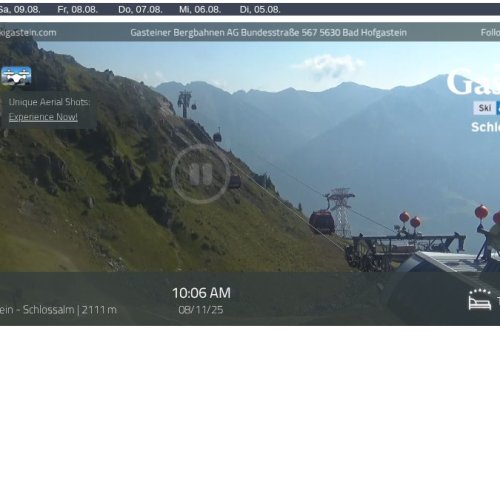
Task: Click the drone aerial shots thumbnail icon
Action: pyautogui.click(x=16, y=76)
